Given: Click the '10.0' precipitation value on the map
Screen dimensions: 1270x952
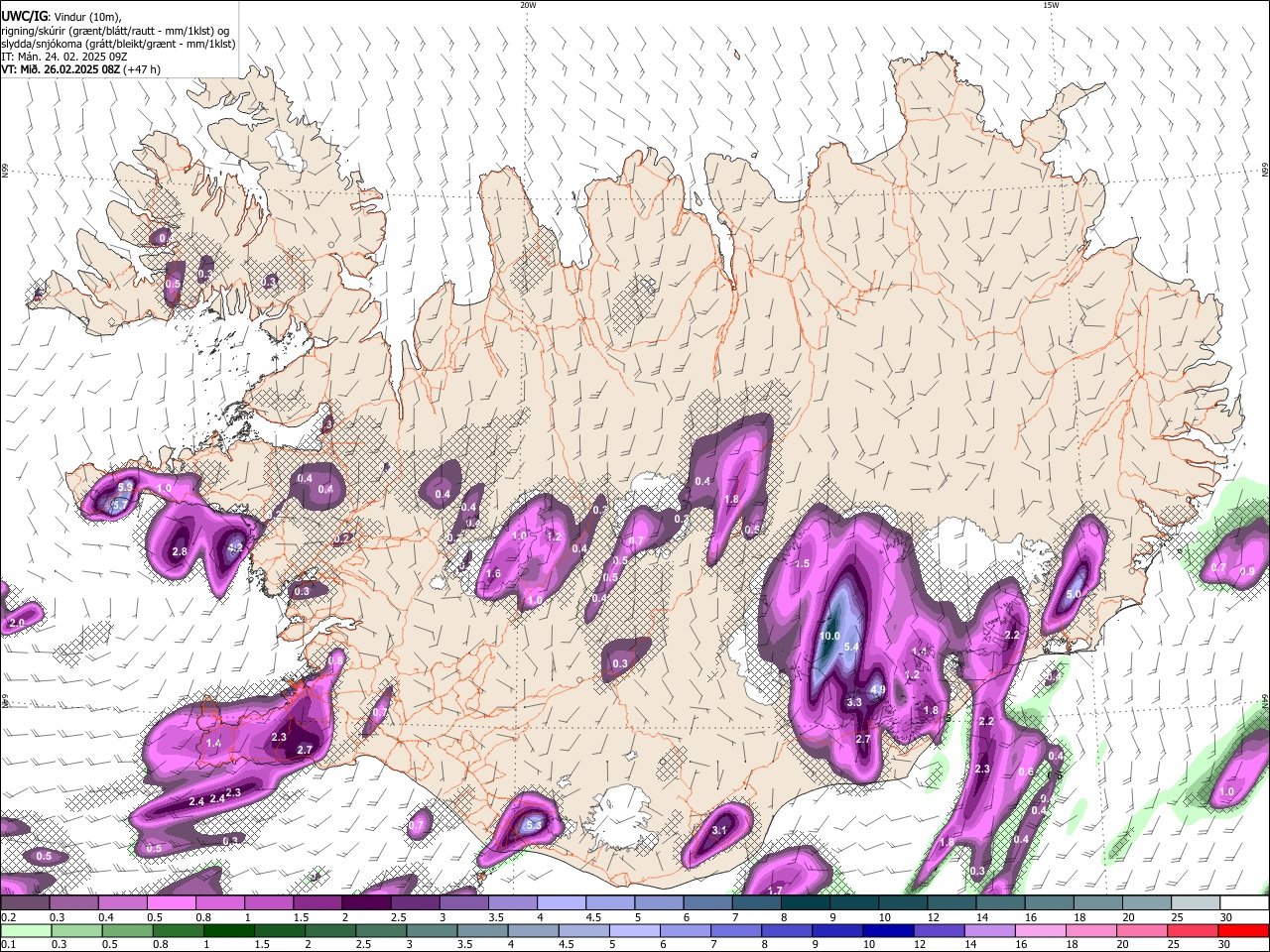Looking at the screenshot, I should tap(830, 636).
